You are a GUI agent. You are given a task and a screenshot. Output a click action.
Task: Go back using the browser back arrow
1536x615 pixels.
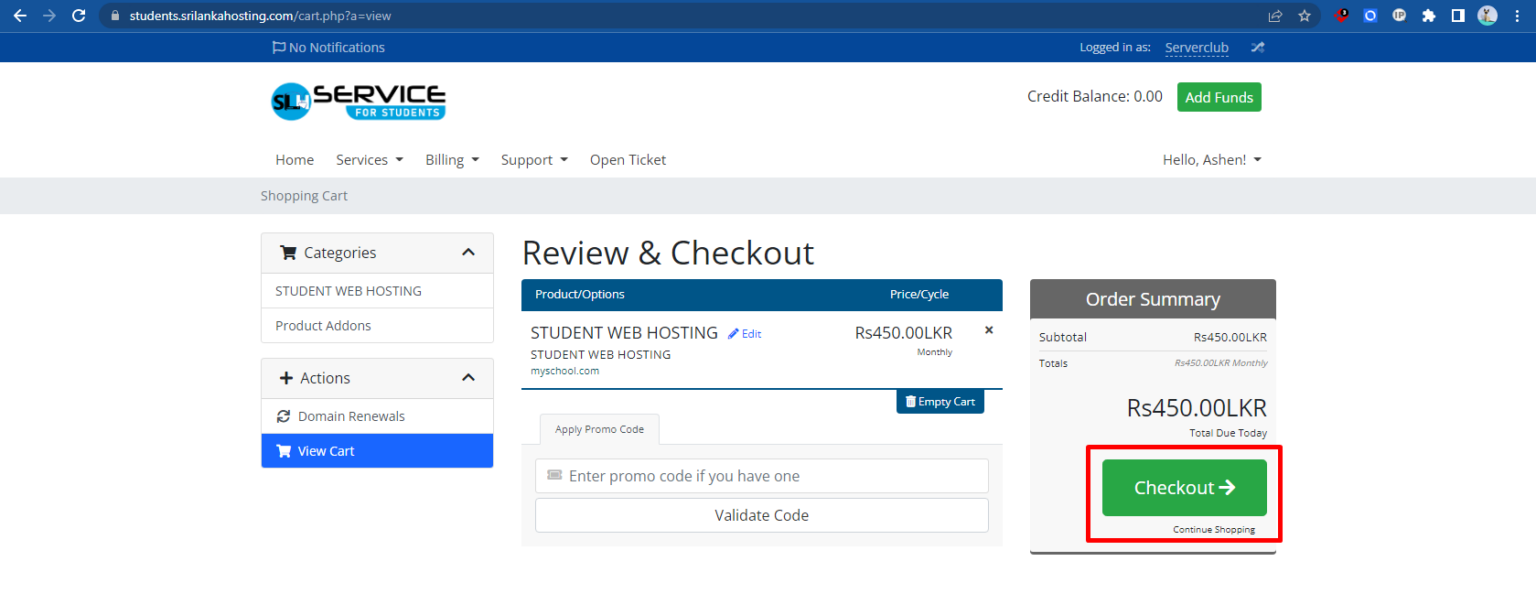(x=19, y=16)
